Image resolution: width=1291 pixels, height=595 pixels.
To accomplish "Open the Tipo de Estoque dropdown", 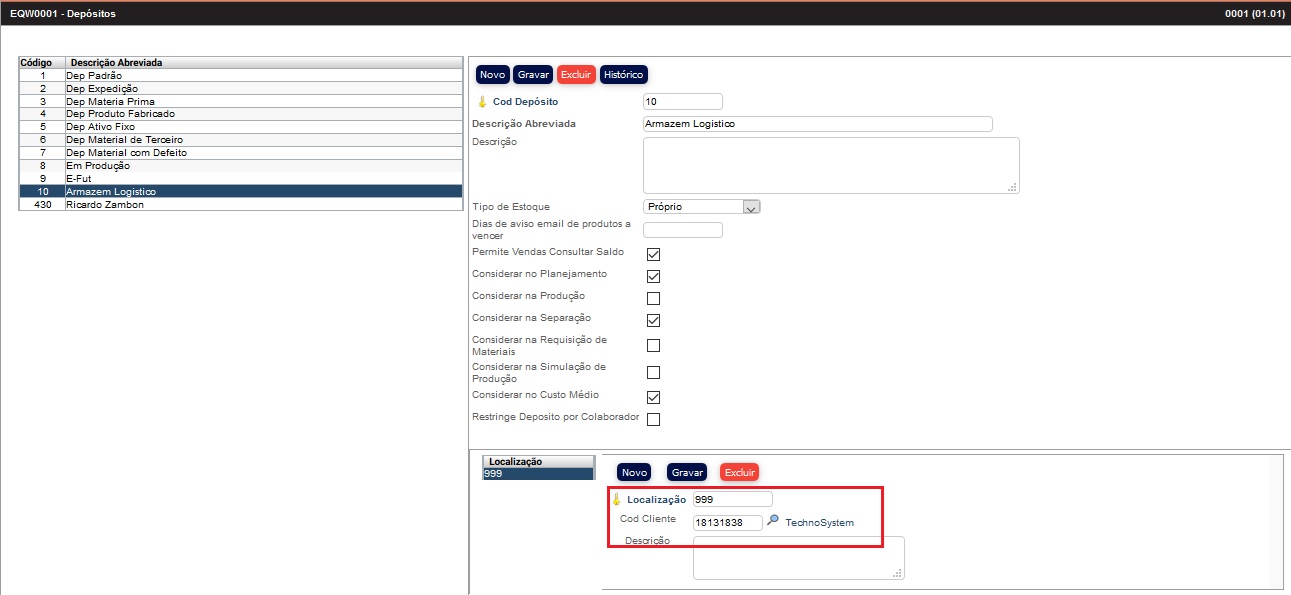I will (x=751, y=207).
